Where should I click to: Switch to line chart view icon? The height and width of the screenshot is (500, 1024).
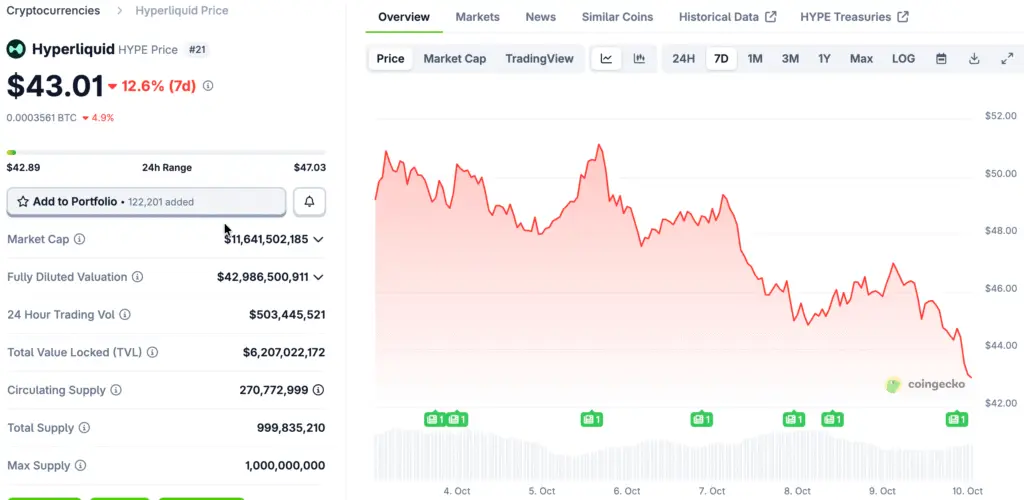click(606, 59)
